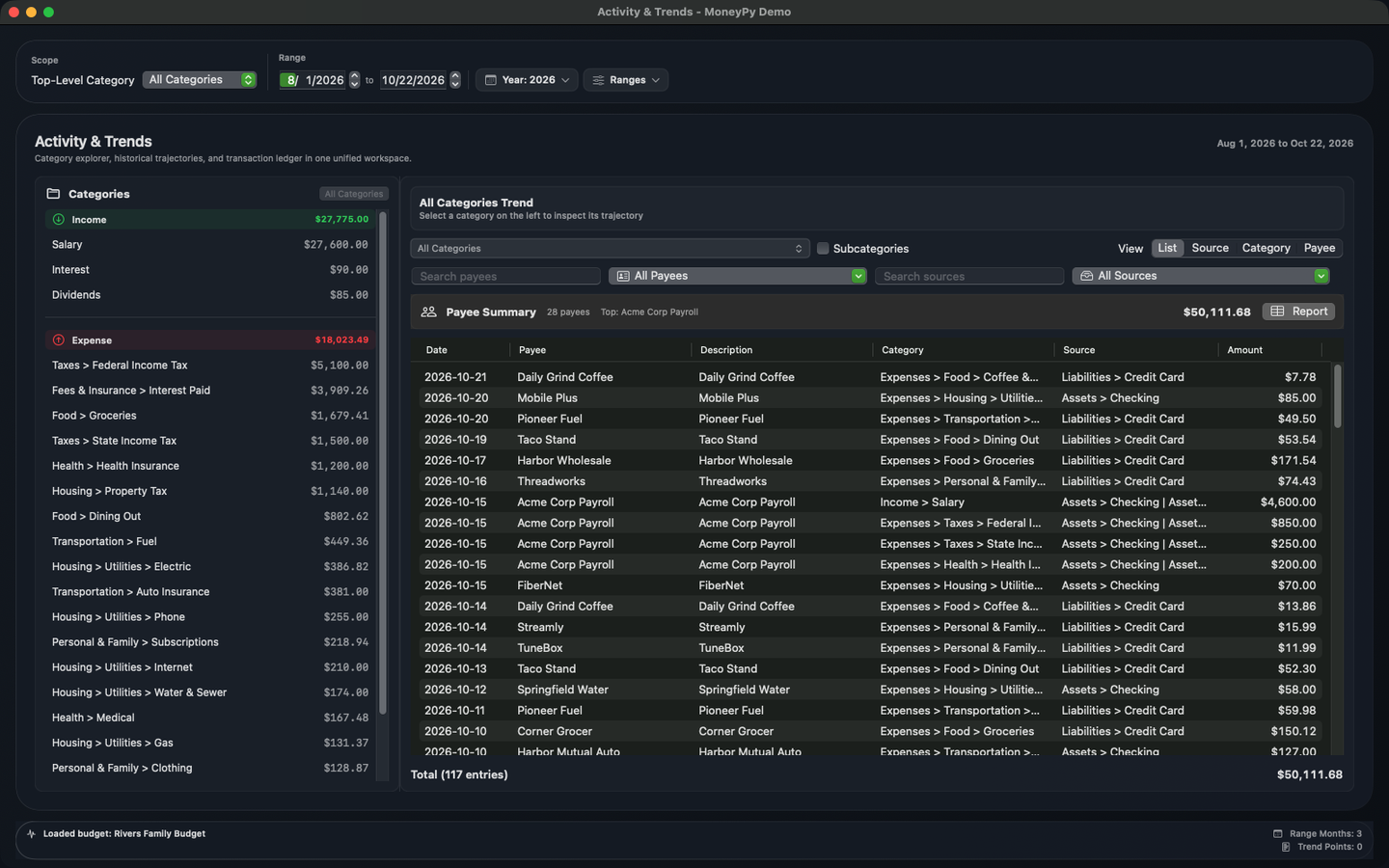
Task: Open the All Categories scope dropdown
Action: [x=200, y=80]
